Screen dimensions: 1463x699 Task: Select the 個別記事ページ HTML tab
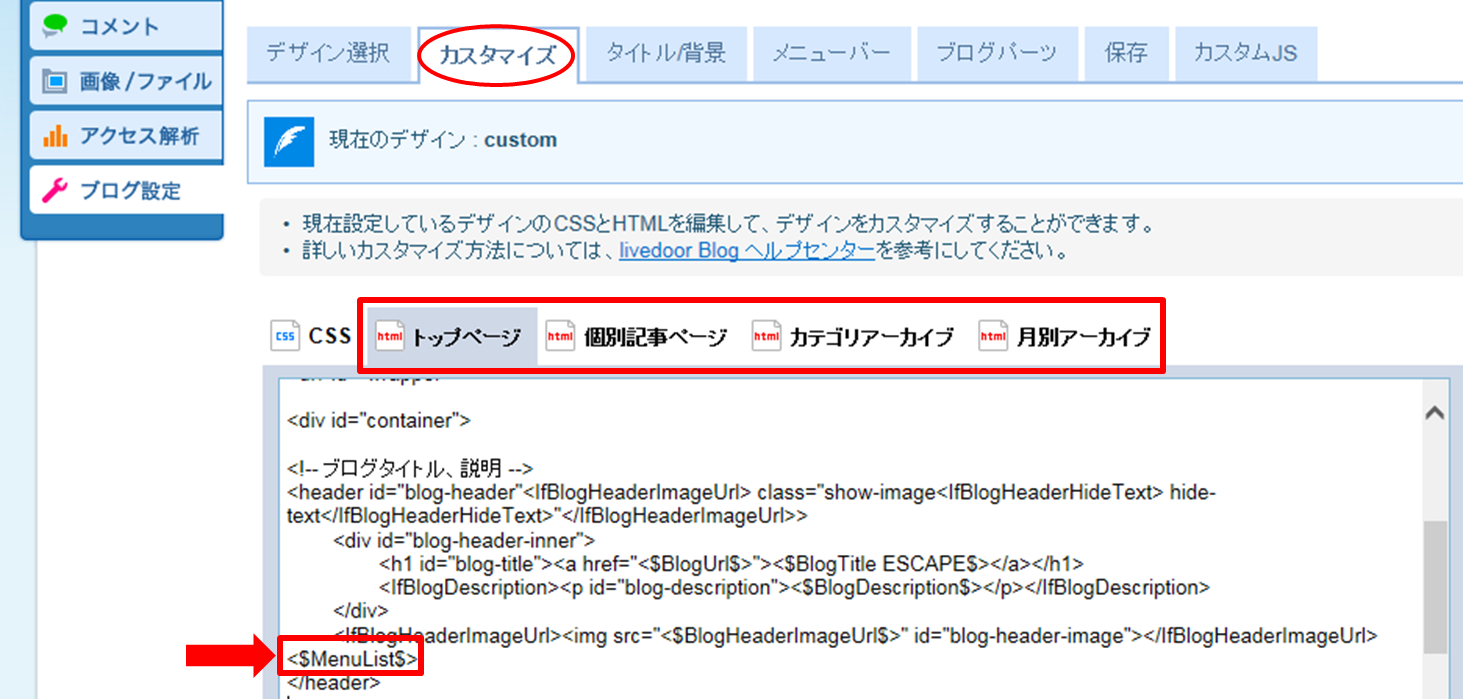tap(637, 337)
